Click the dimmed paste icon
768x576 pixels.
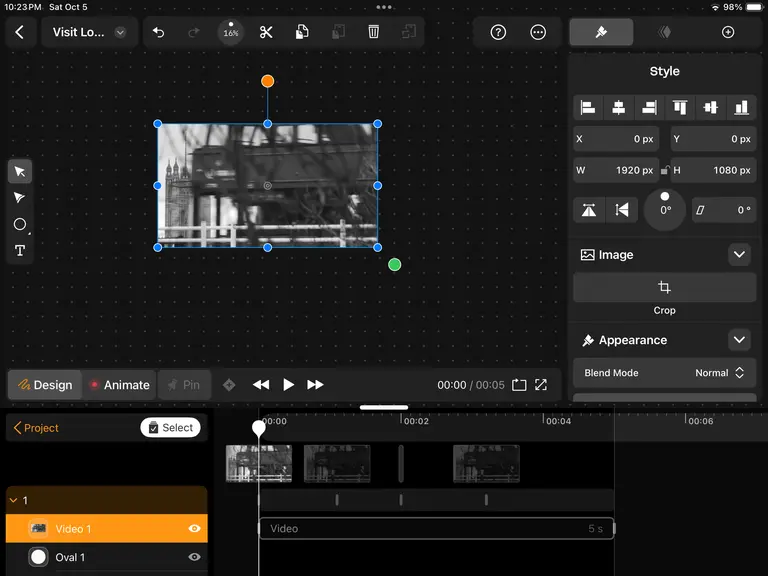tap(338, 32)
